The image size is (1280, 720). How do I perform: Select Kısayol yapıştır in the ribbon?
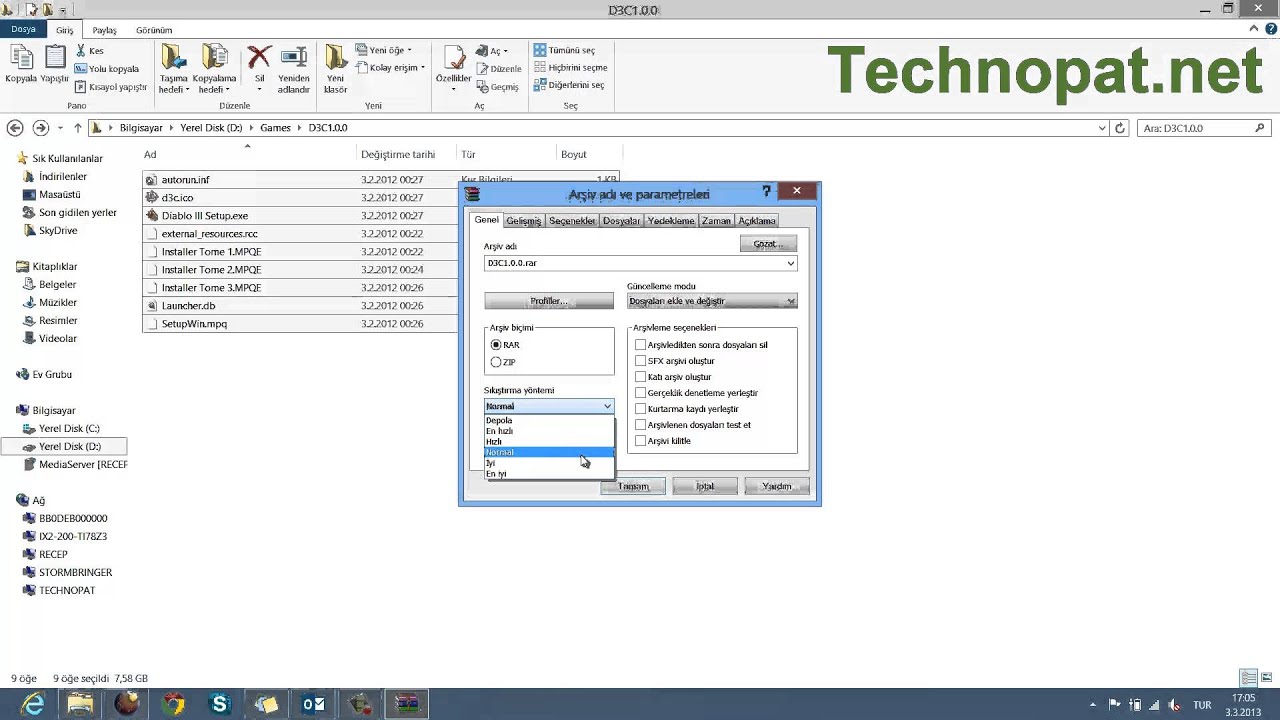(111, 87)
